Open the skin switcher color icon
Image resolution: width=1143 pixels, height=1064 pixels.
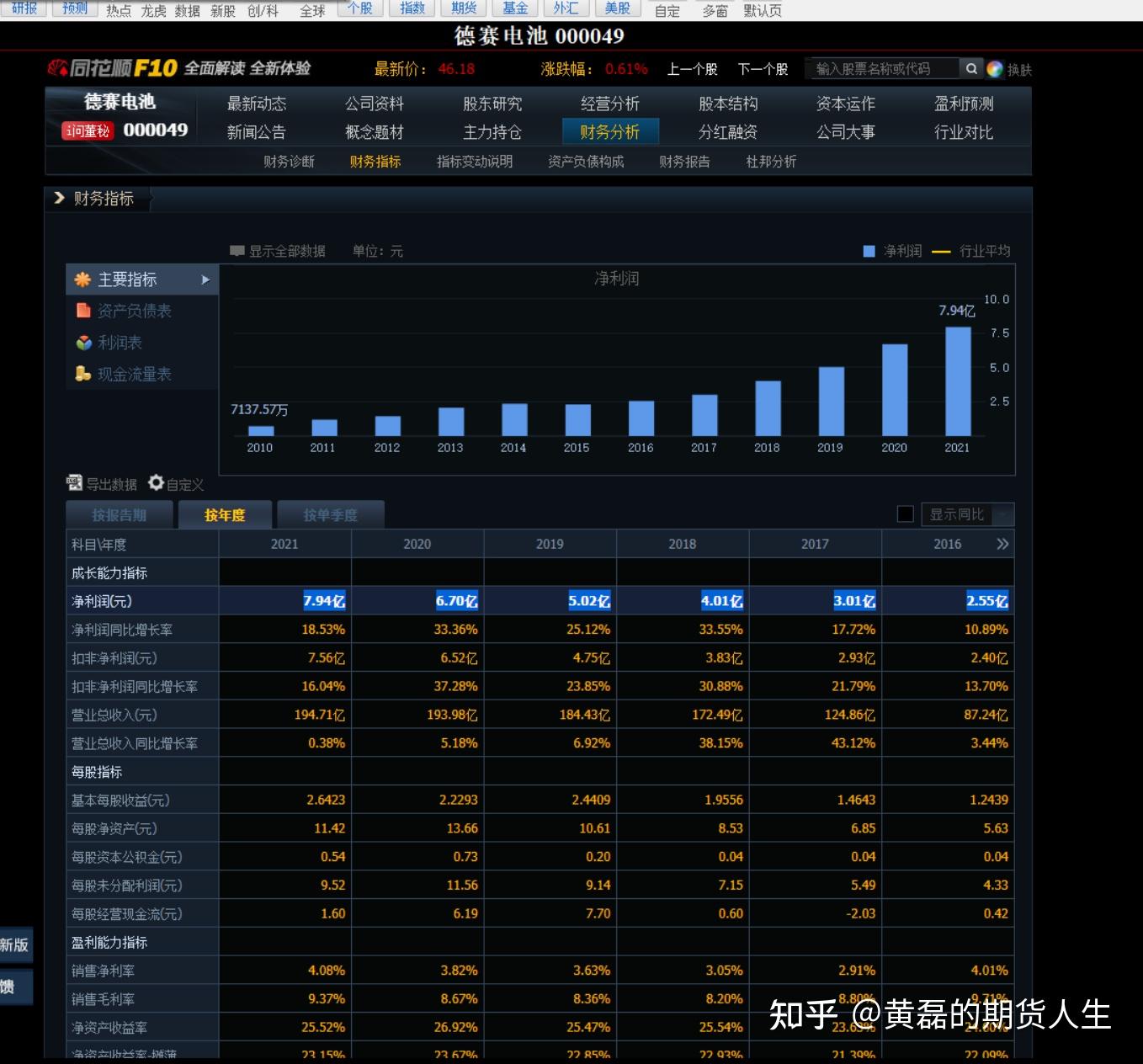[x=995, y=69]
